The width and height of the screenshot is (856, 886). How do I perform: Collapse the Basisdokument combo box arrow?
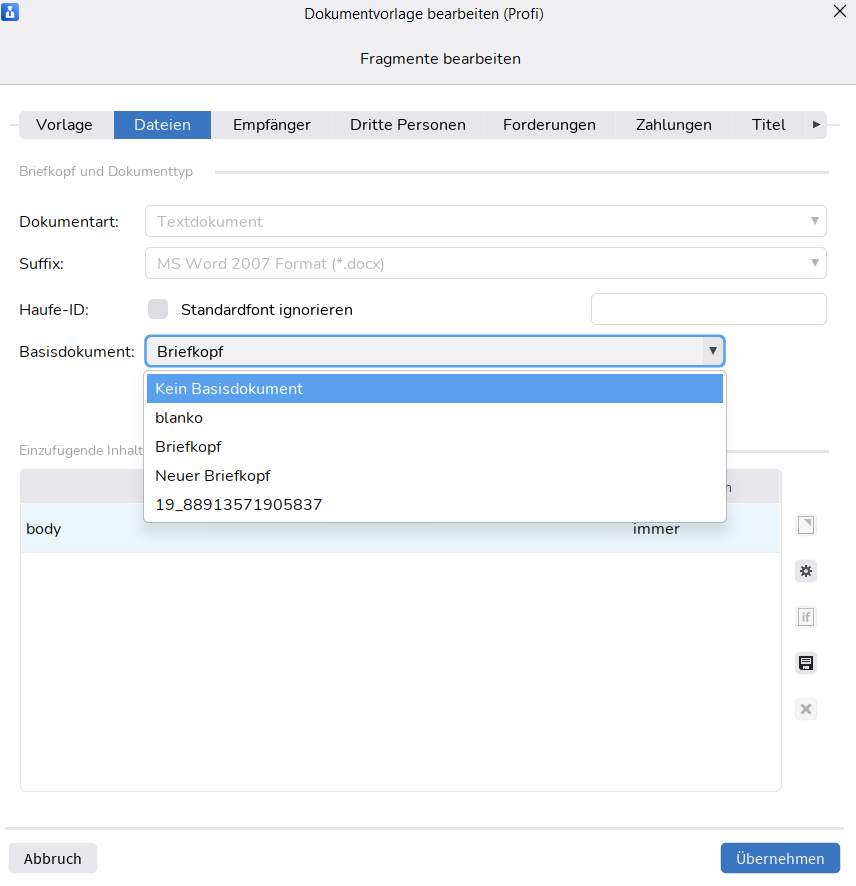[x=712, y=351]
